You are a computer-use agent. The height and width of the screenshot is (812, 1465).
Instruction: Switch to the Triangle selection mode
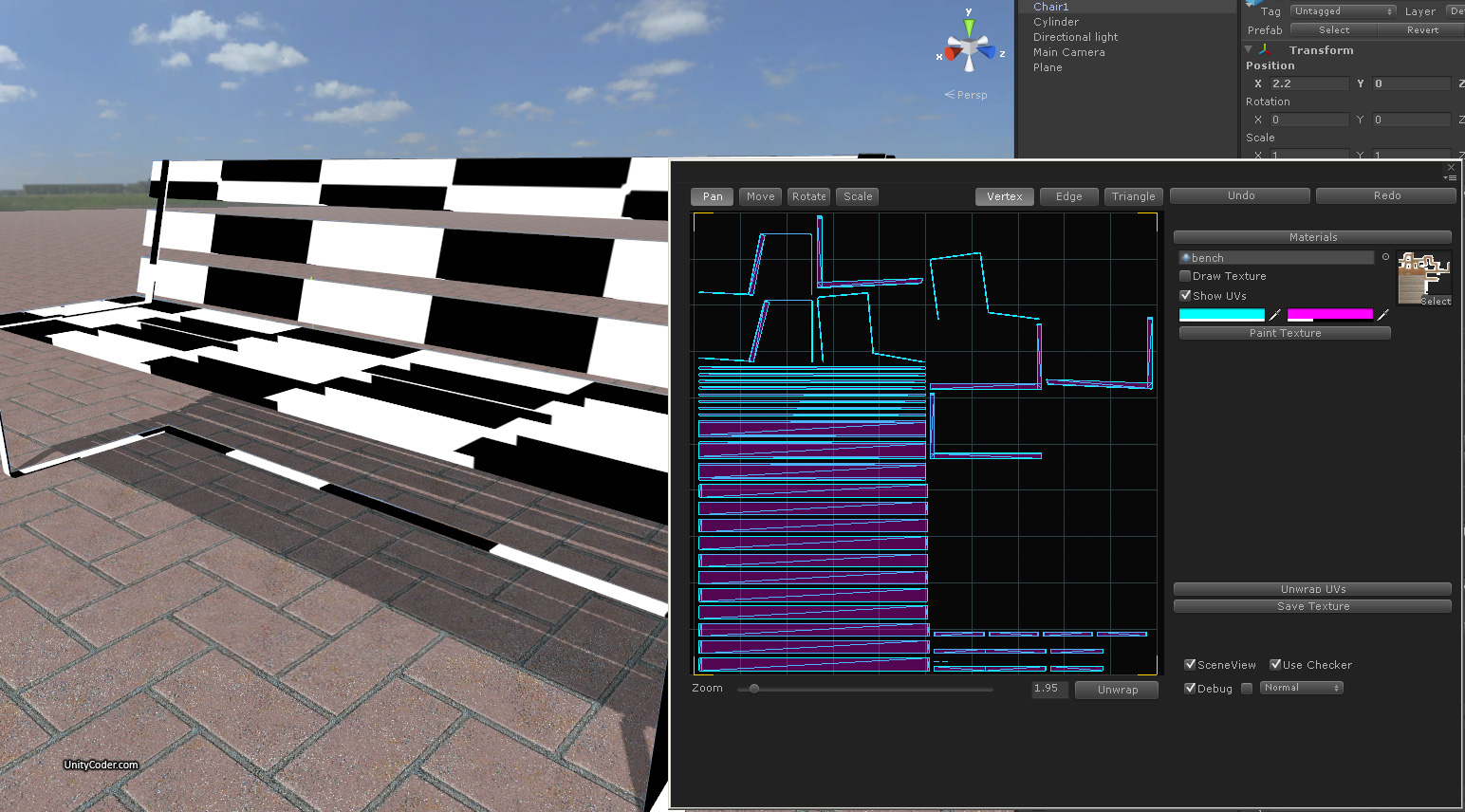[x=1134, y=196]
